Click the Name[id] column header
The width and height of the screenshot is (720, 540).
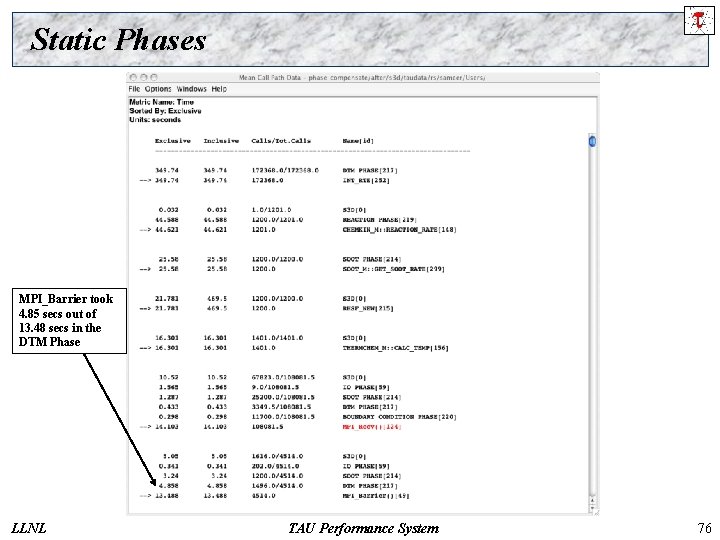pos(358,141)
